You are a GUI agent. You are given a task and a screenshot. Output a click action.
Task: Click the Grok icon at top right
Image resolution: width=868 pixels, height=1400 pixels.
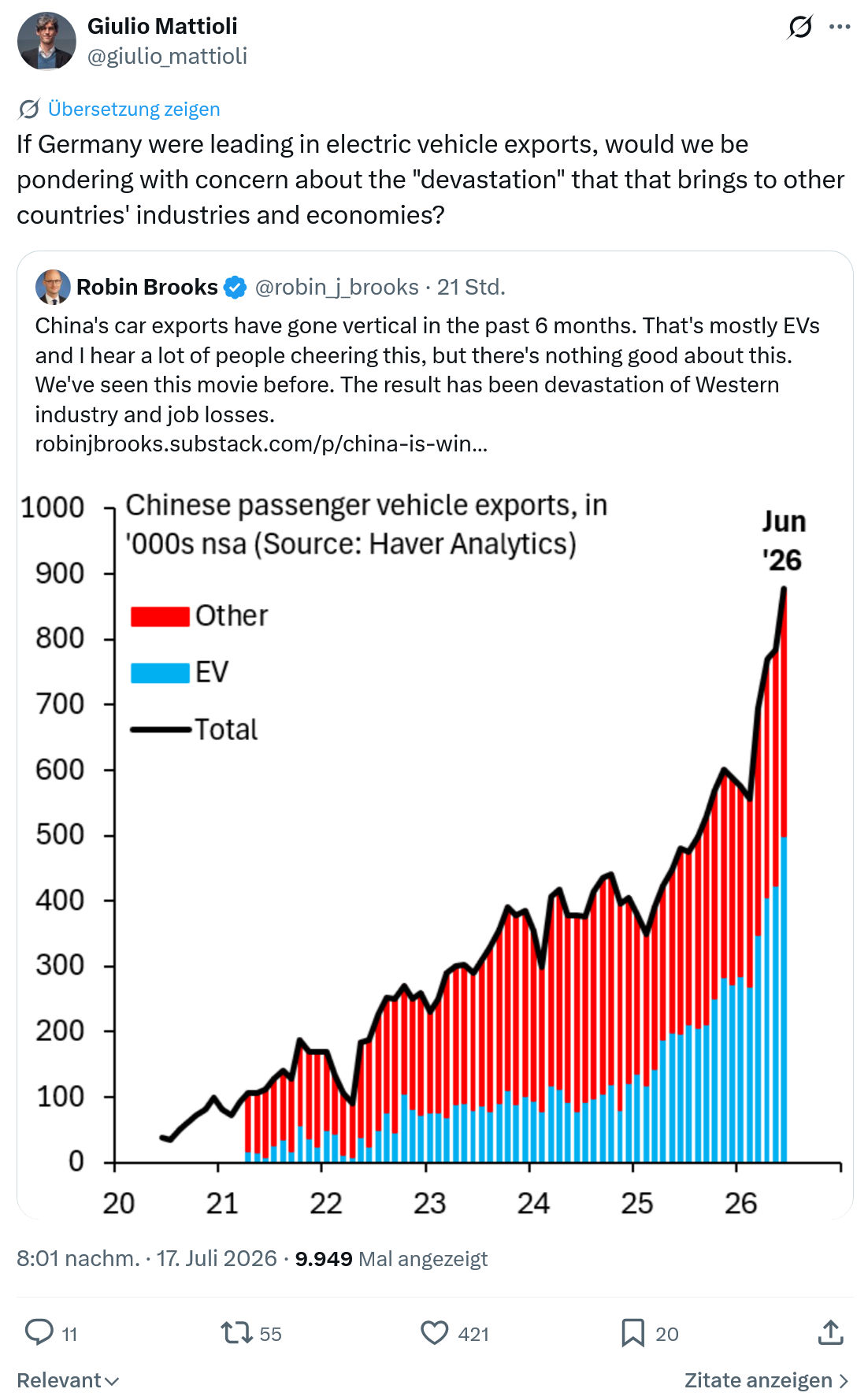click(x=799, y=28)
